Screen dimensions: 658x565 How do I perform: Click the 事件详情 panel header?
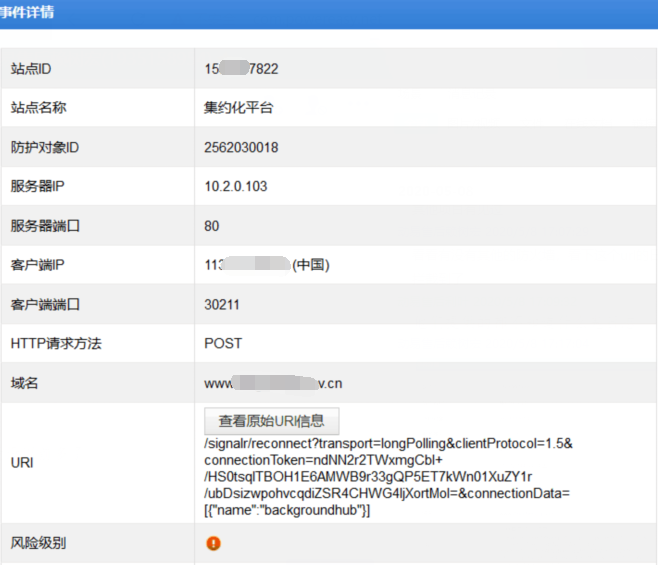tap(28, 13)
